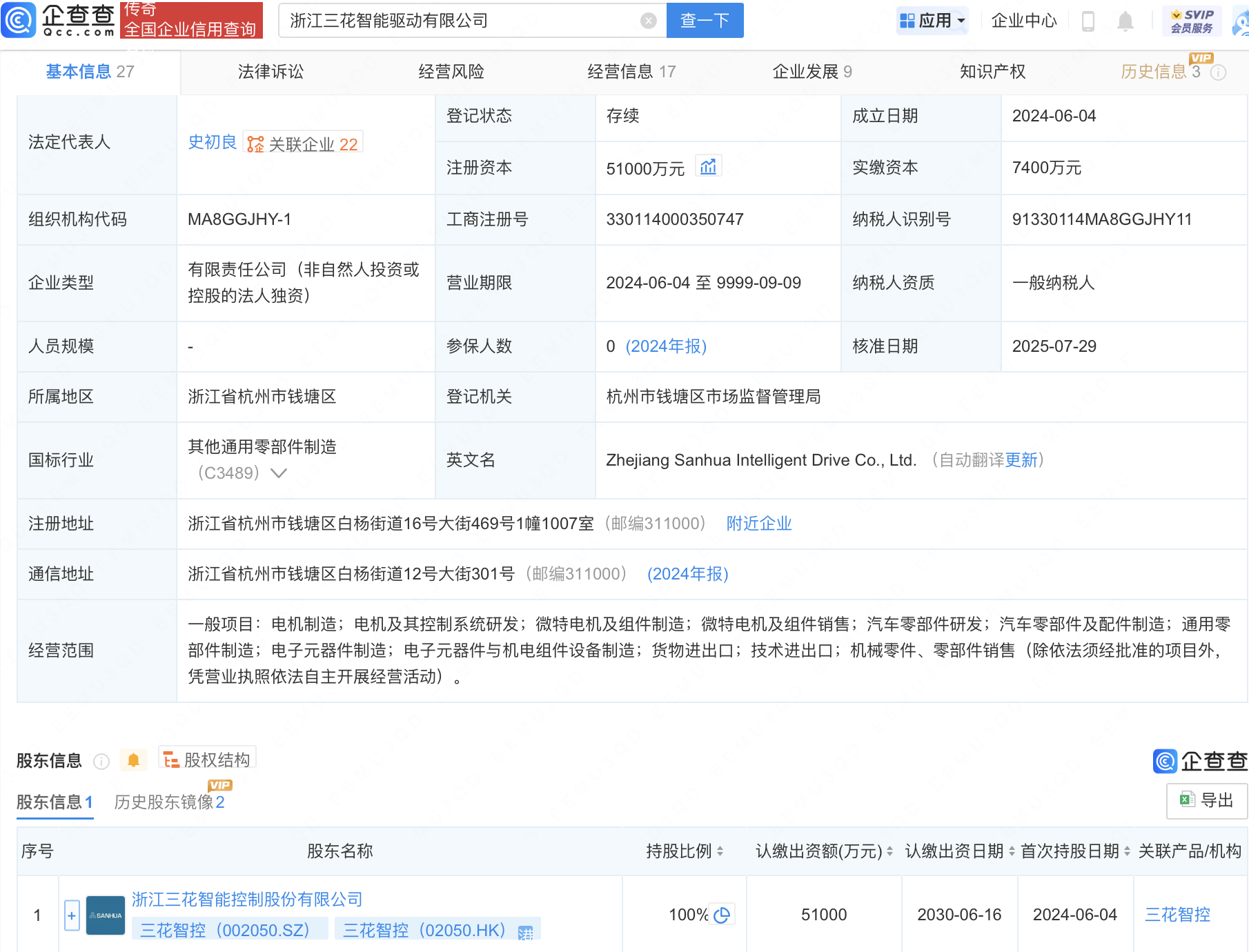
Task: Open the SVIP member services icon
Action: tap(1192, 21)
